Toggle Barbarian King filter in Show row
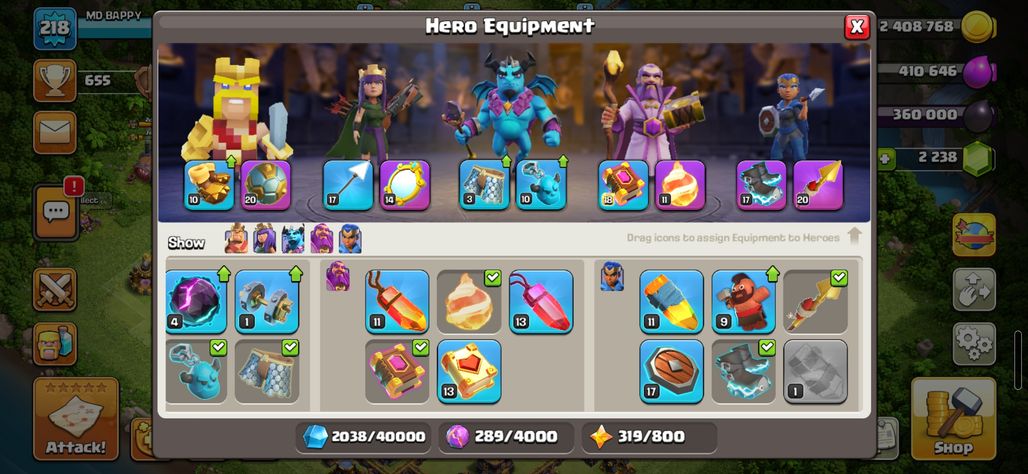The height and width of the screenshot is (474, 1028). pos(237,239)
